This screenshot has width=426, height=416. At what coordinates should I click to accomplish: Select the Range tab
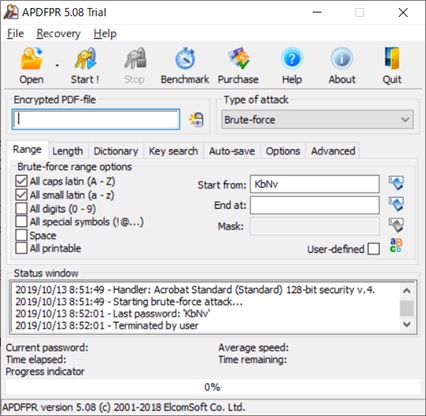(27, 150)
